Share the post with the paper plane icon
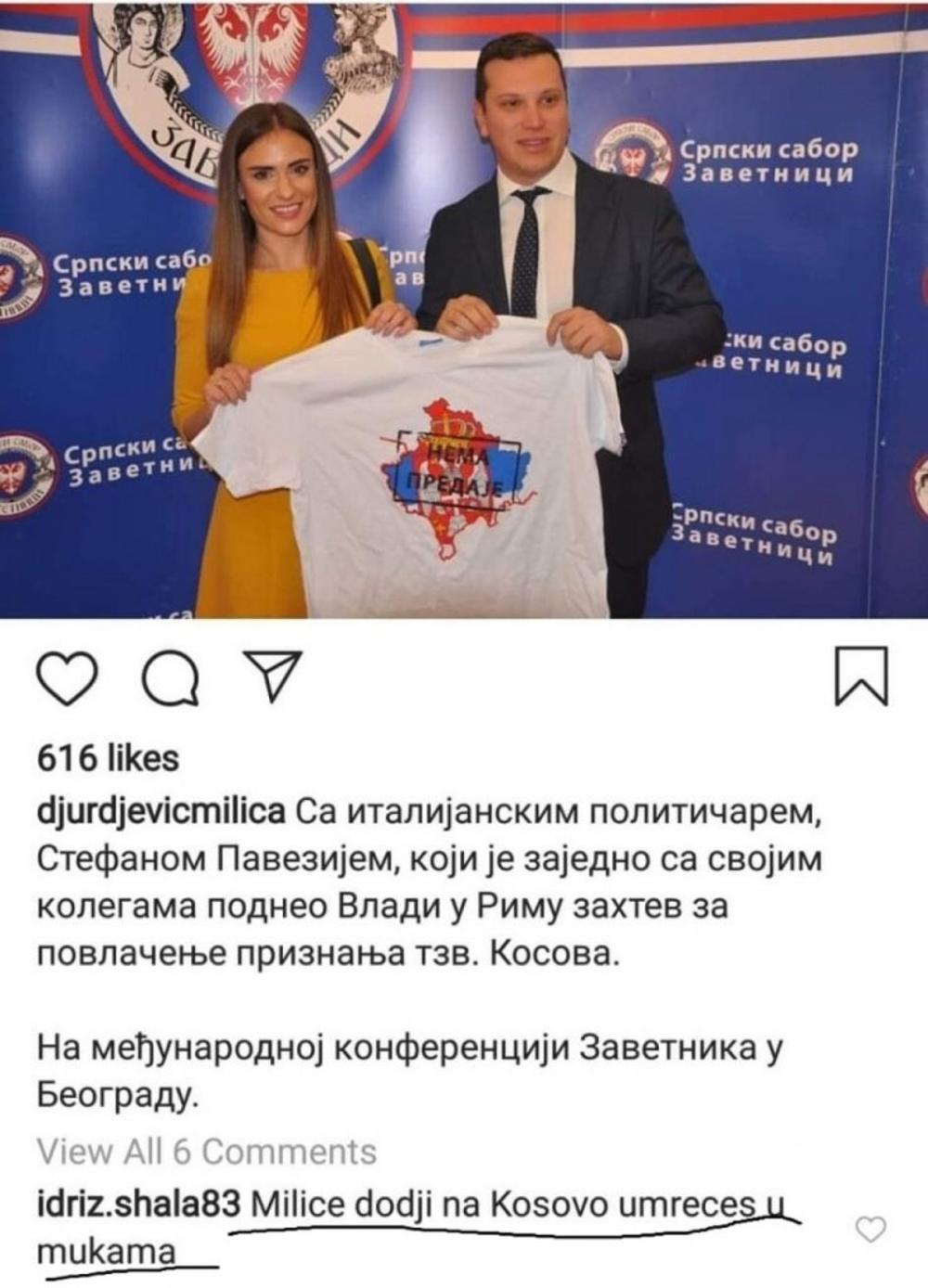 [271, 676]
